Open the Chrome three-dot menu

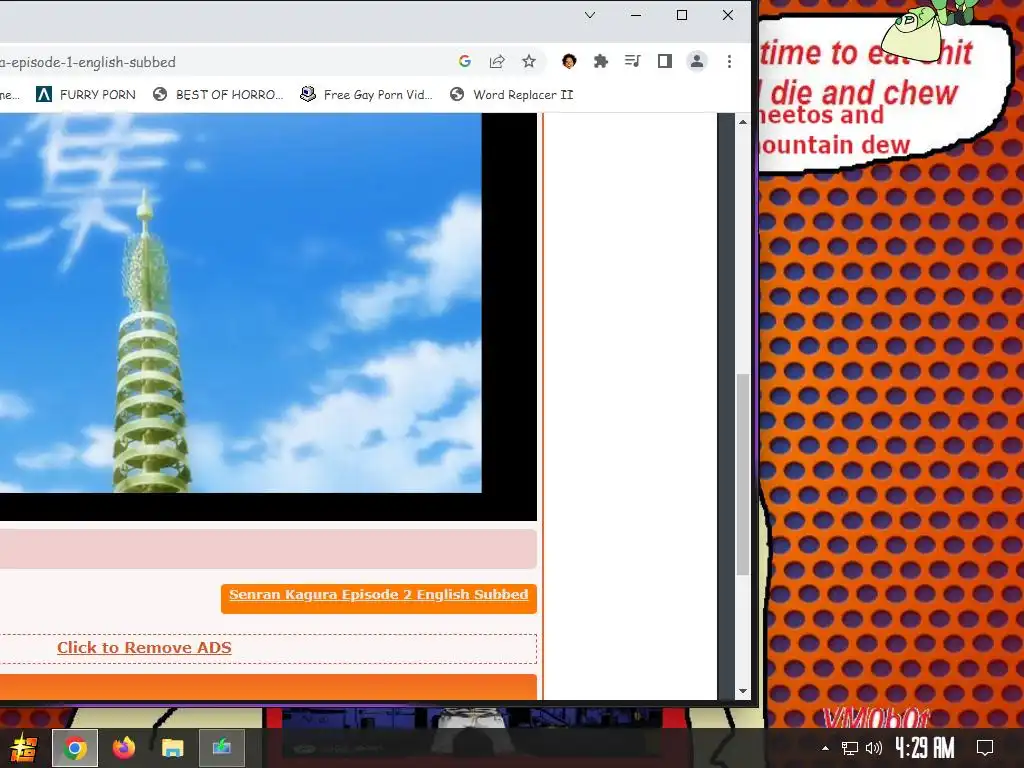(729, 61)
